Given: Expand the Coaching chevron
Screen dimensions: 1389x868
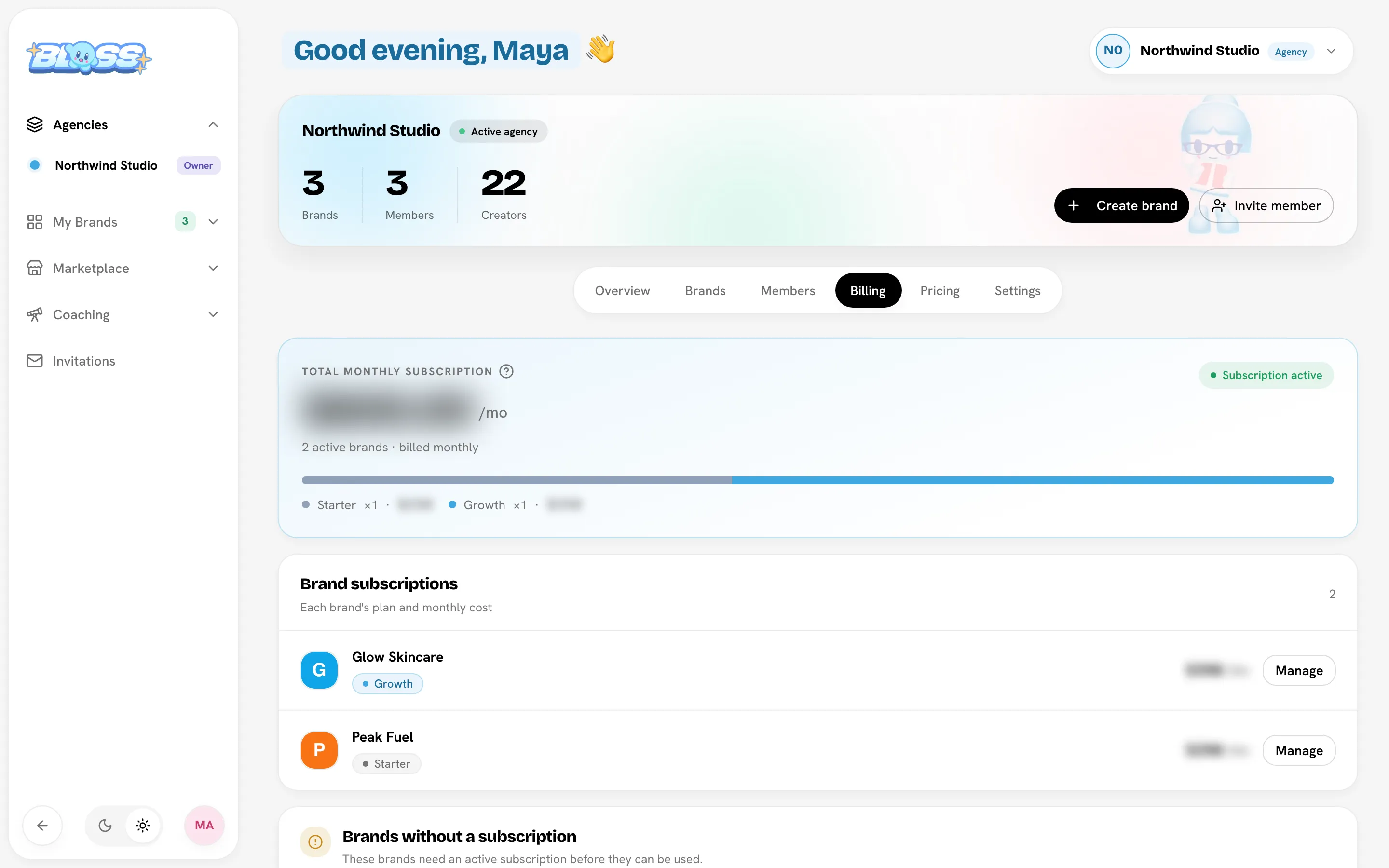Looking at the screenshot, I should pos(213,314).
